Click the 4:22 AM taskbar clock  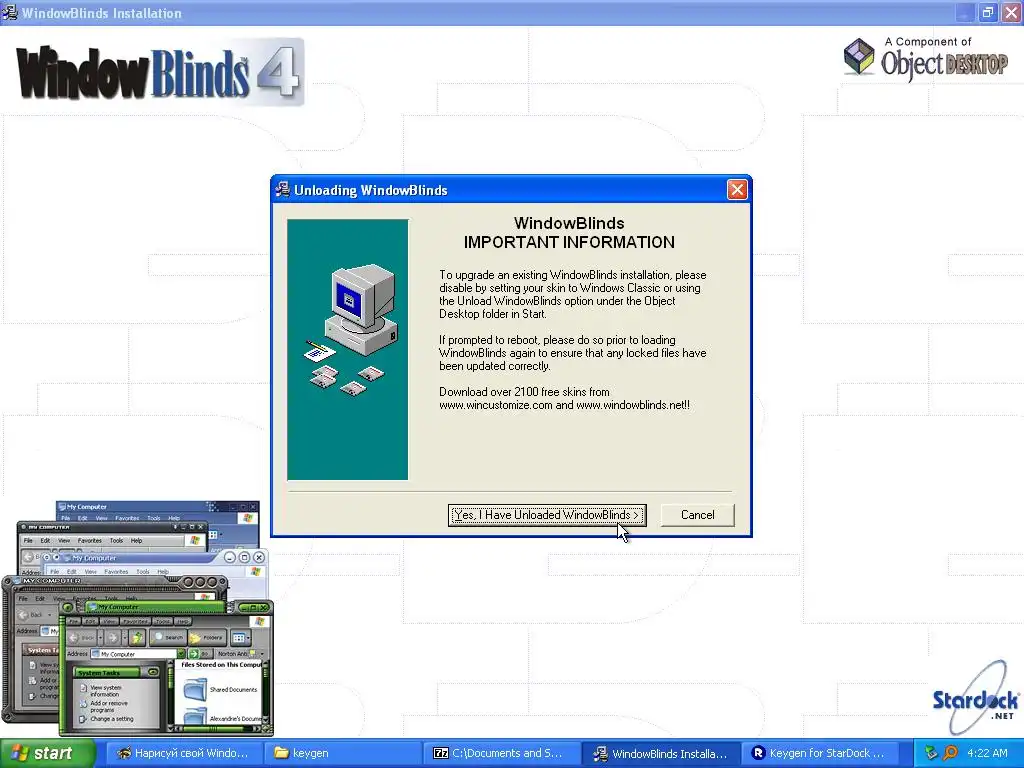click(x=987, y=753)
